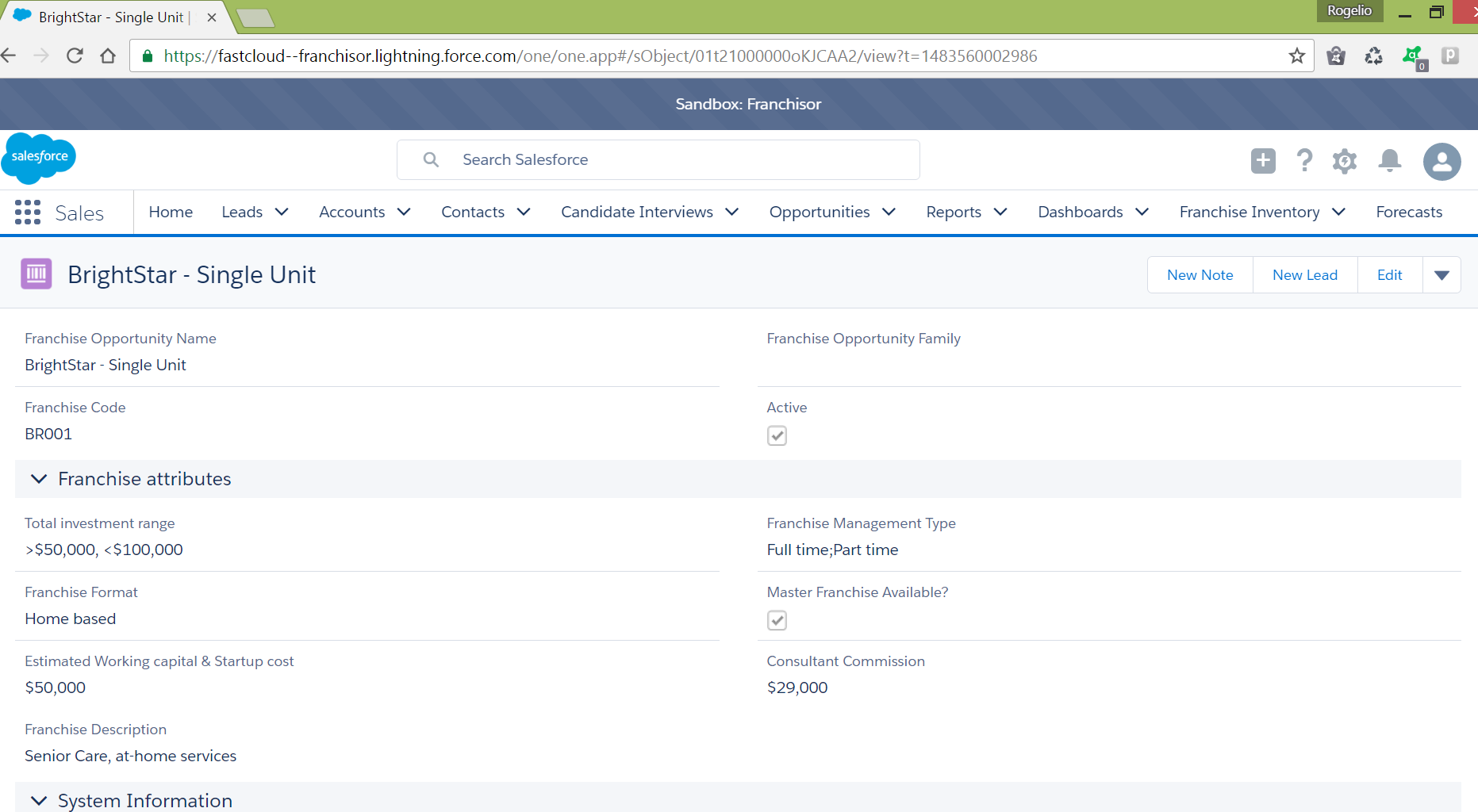Expand the Contacts tab dropdown
The image size is (1478, 812).
tap(524, 212)
